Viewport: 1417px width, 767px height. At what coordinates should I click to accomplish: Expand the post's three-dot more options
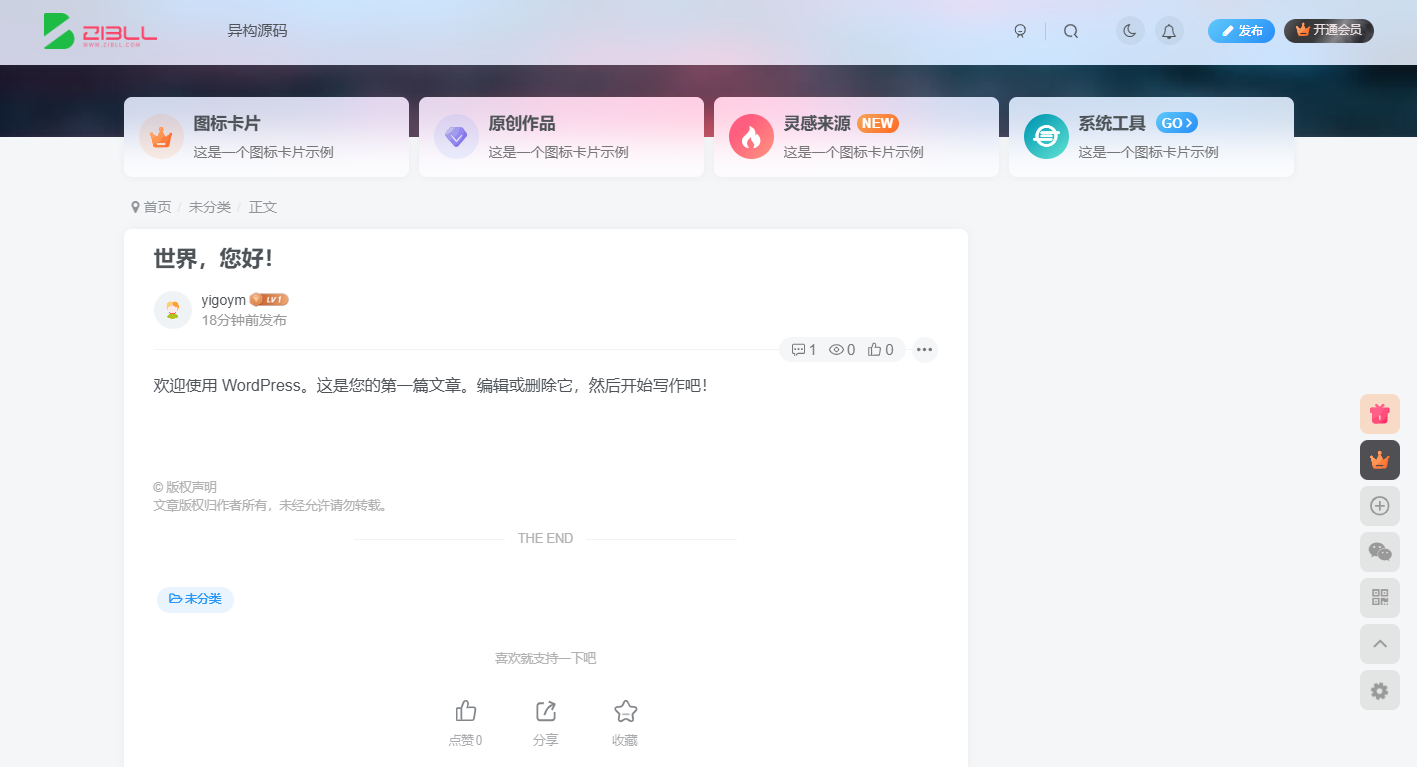coord(924,349)
